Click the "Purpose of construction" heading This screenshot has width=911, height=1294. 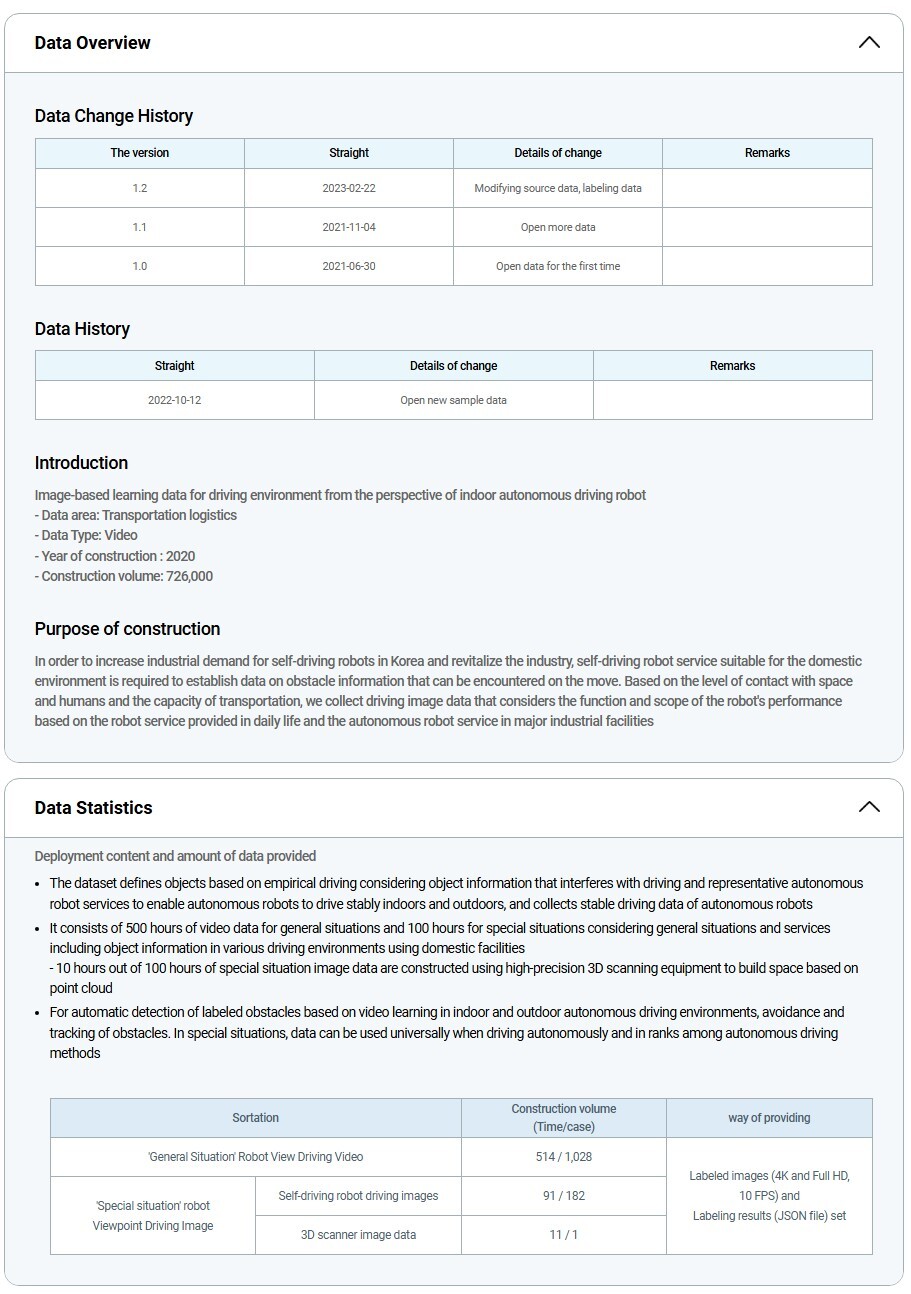click(x=127, y=629)
